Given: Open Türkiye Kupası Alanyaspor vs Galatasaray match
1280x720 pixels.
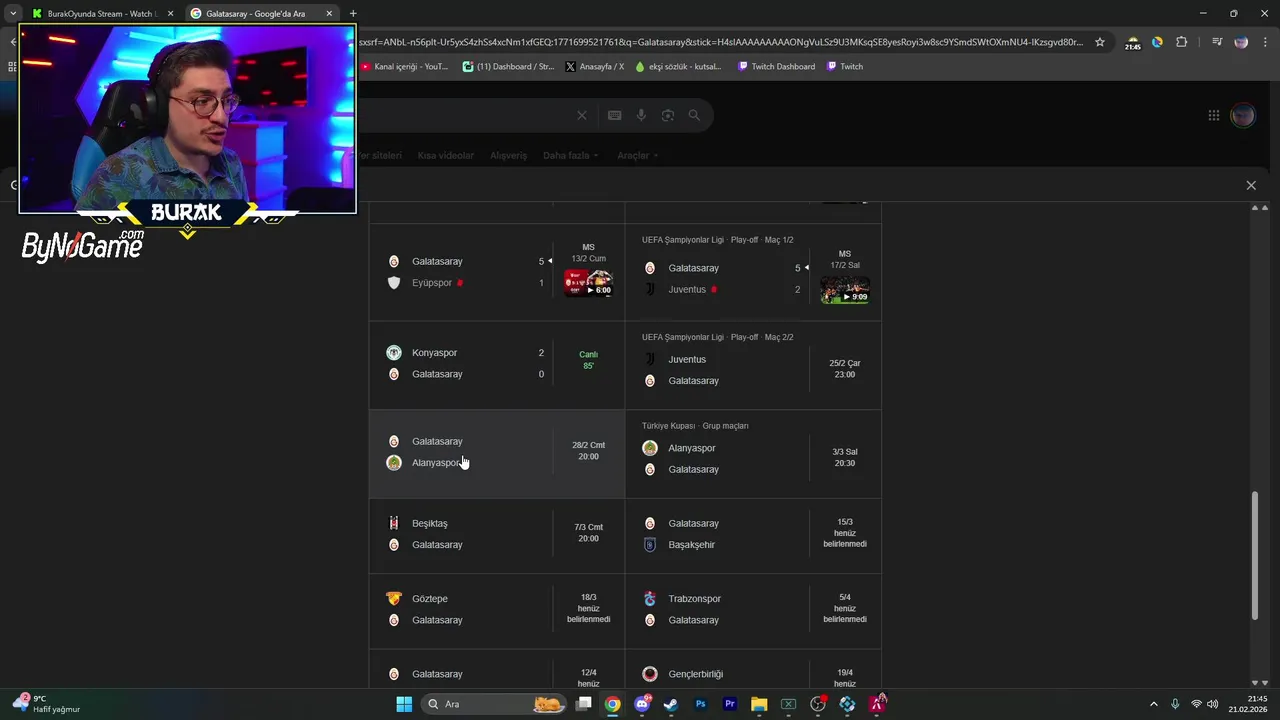Looking at the screenshot, I should (754, 454).
